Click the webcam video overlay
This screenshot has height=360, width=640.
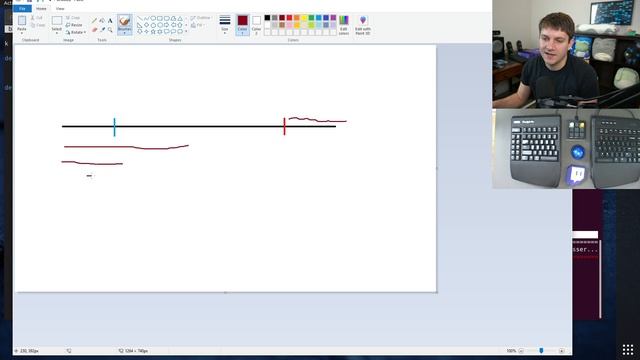[566, 54]
